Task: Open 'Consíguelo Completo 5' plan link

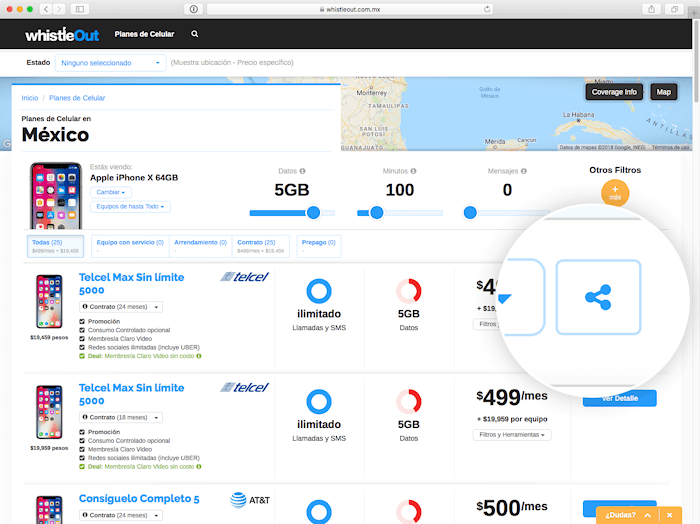Action: (x=139, y=499)
